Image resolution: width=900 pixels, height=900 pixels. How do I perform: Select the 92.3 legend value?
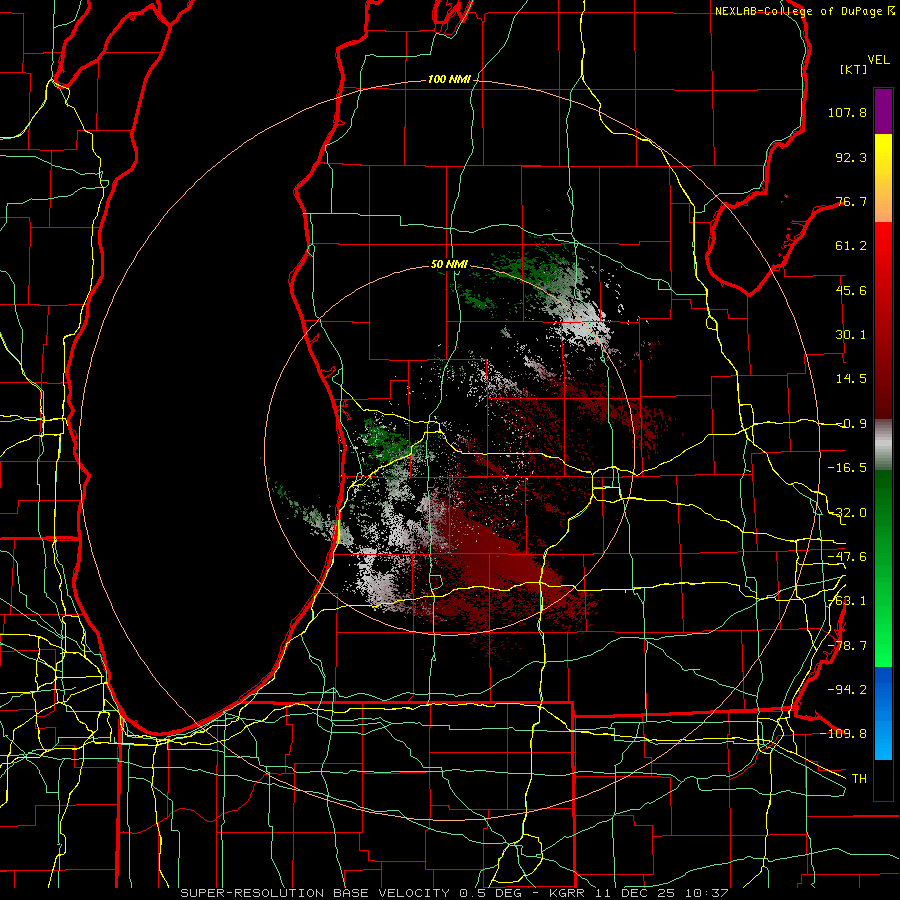pyautogui.click(x=851, y=157)
